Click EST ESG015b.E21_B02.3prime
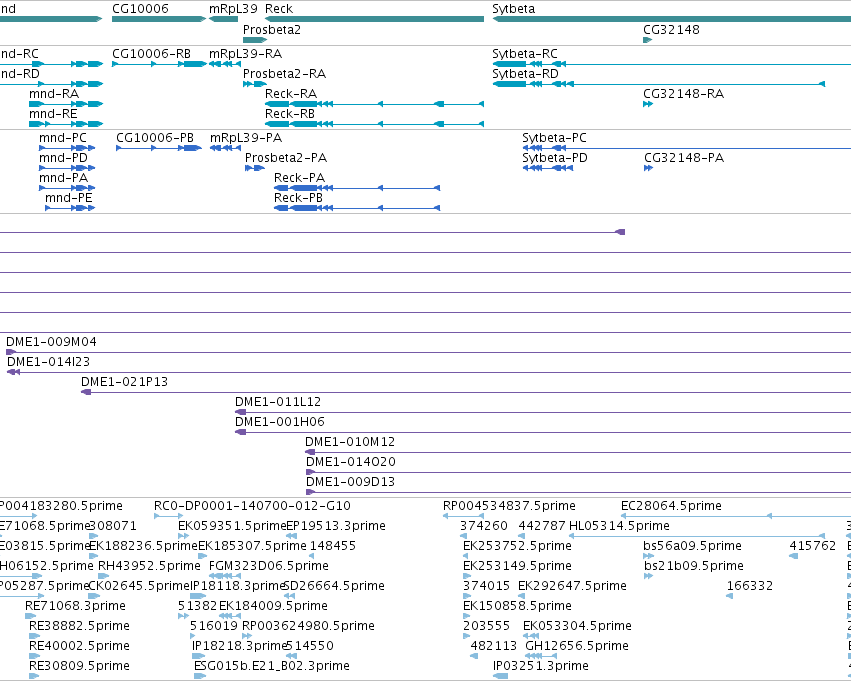The height and width of the screenshot is (681, 851). point(272,666)
